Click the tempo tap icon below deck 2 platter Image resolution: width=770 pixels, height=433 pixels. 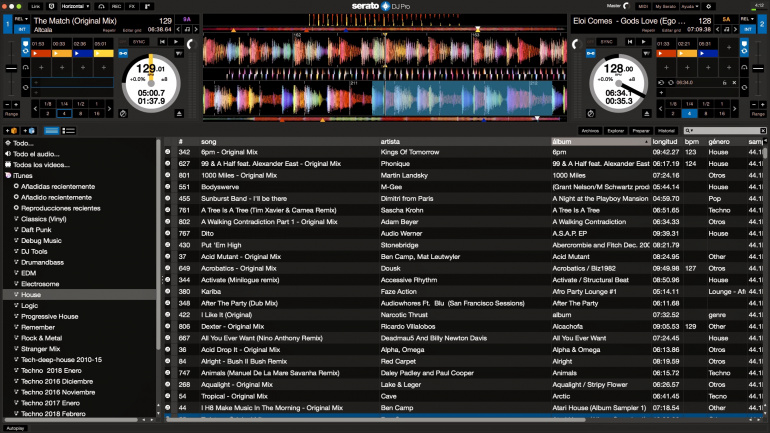[591, 113]
